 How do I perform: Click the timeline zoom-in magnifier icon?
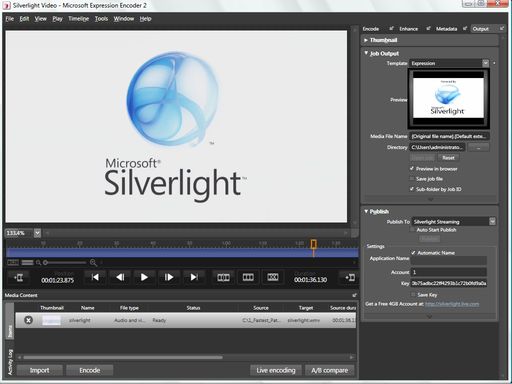(93, 263)
